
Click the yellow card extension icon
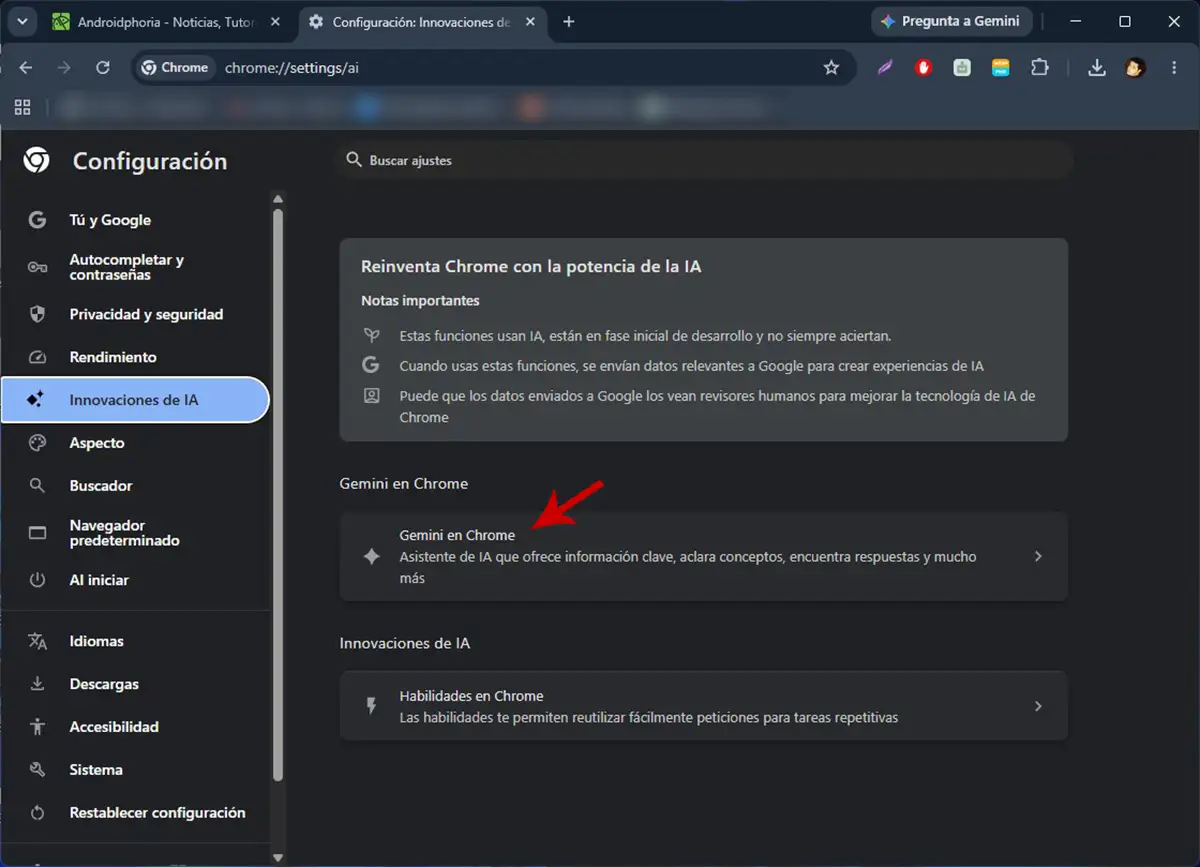(x=1000, y=67)
